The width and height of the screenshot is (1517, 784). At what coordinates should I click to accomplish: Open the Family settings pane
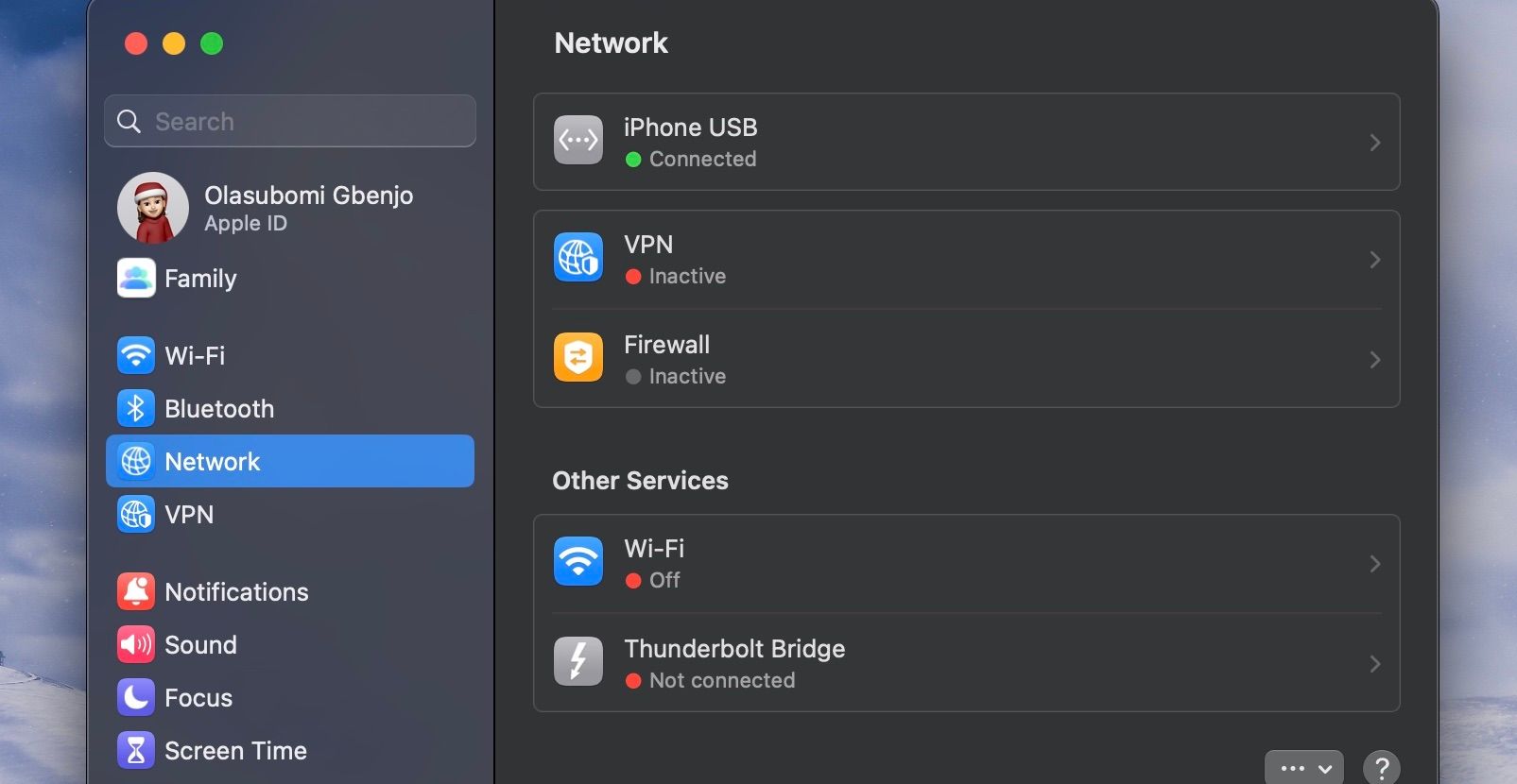tap(199, 278)
